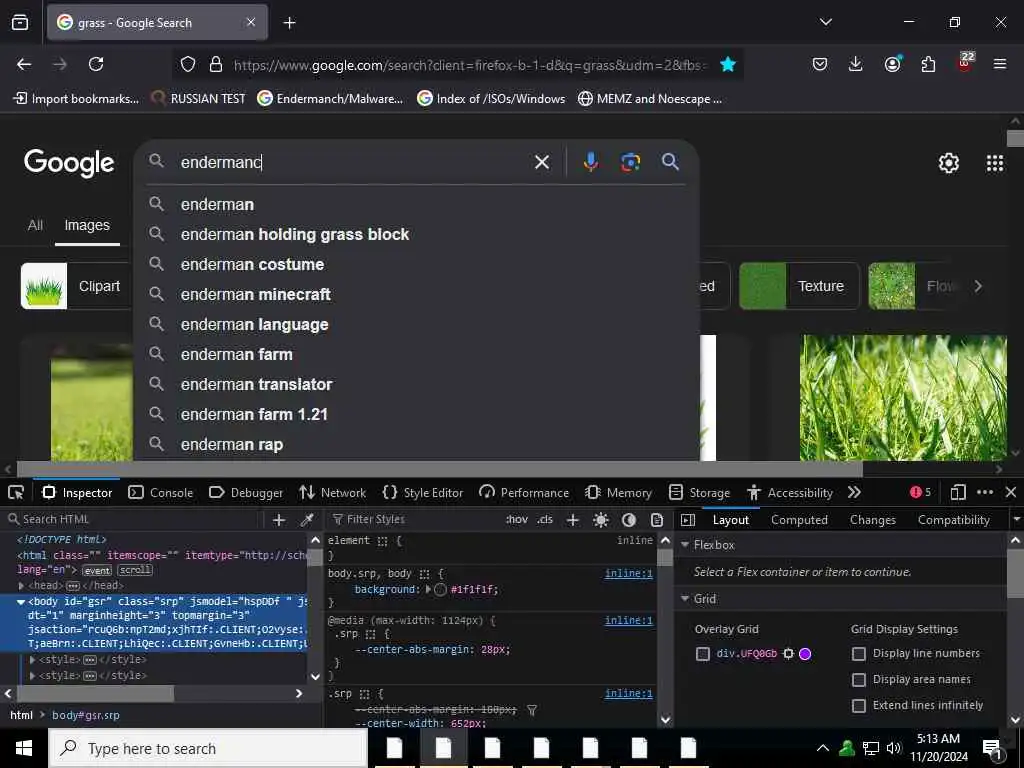Open the grass photo thumbnail

[x=903, y=398]
